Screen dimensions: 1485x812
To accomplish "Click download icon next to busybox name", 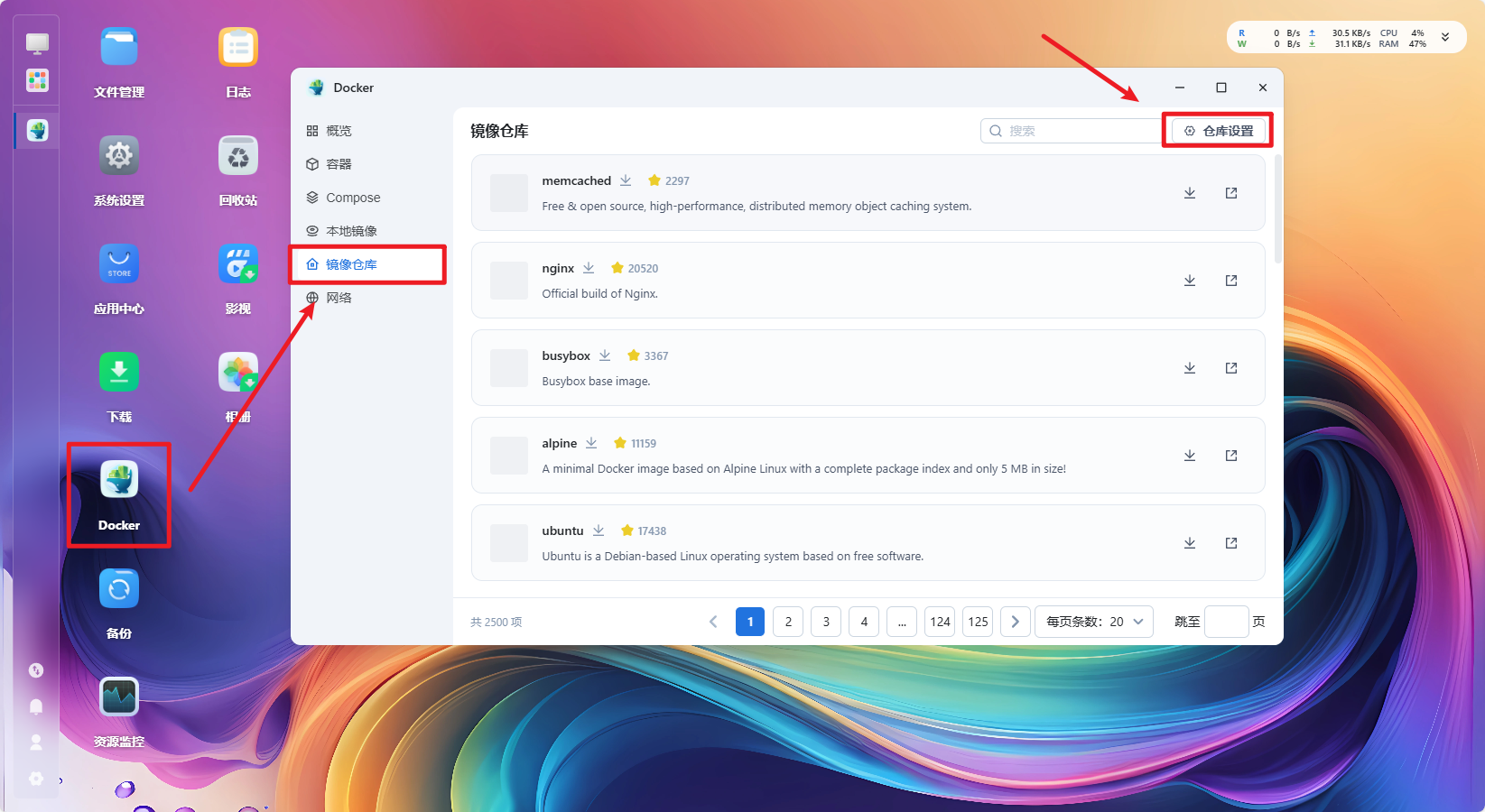I will point(605,355).
